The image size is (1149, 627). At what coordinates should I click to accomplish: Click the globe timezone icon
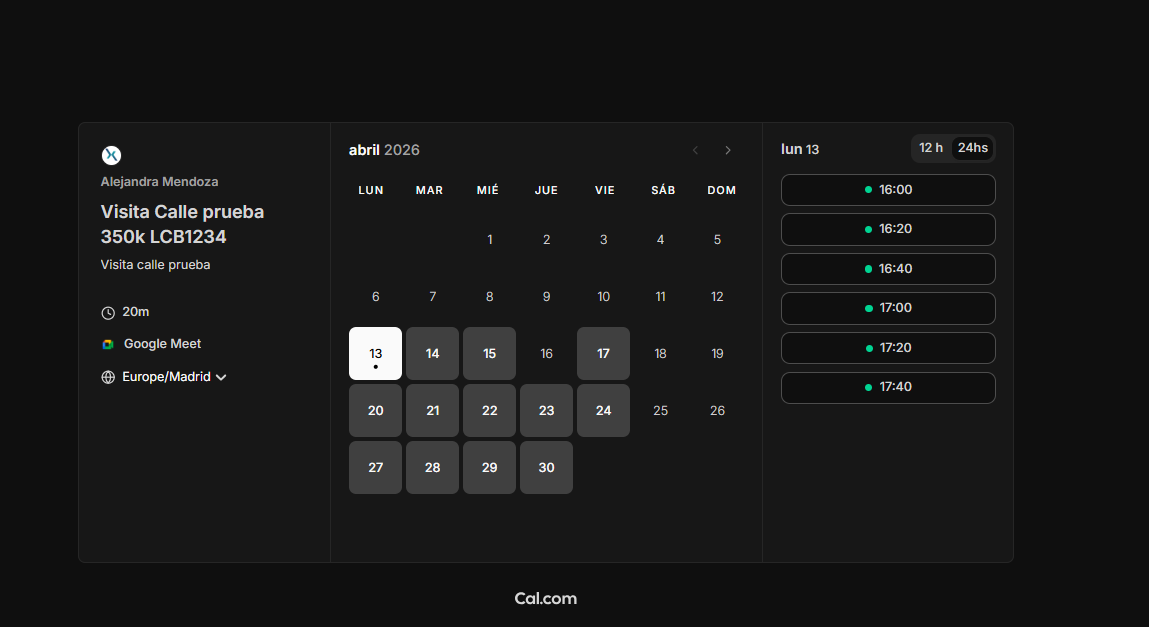108,378
